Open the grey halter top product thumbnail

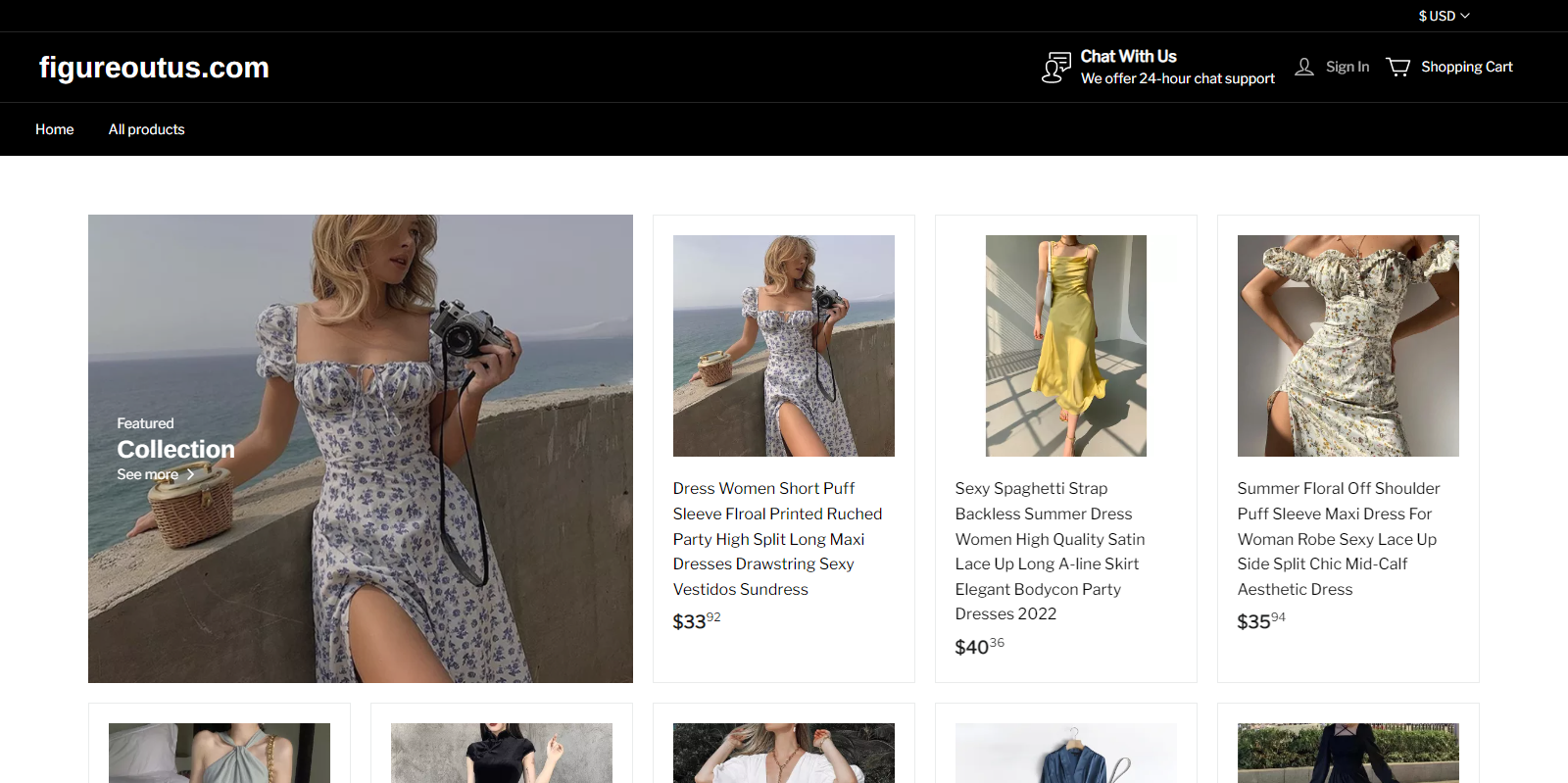click(x=220, y=753)
